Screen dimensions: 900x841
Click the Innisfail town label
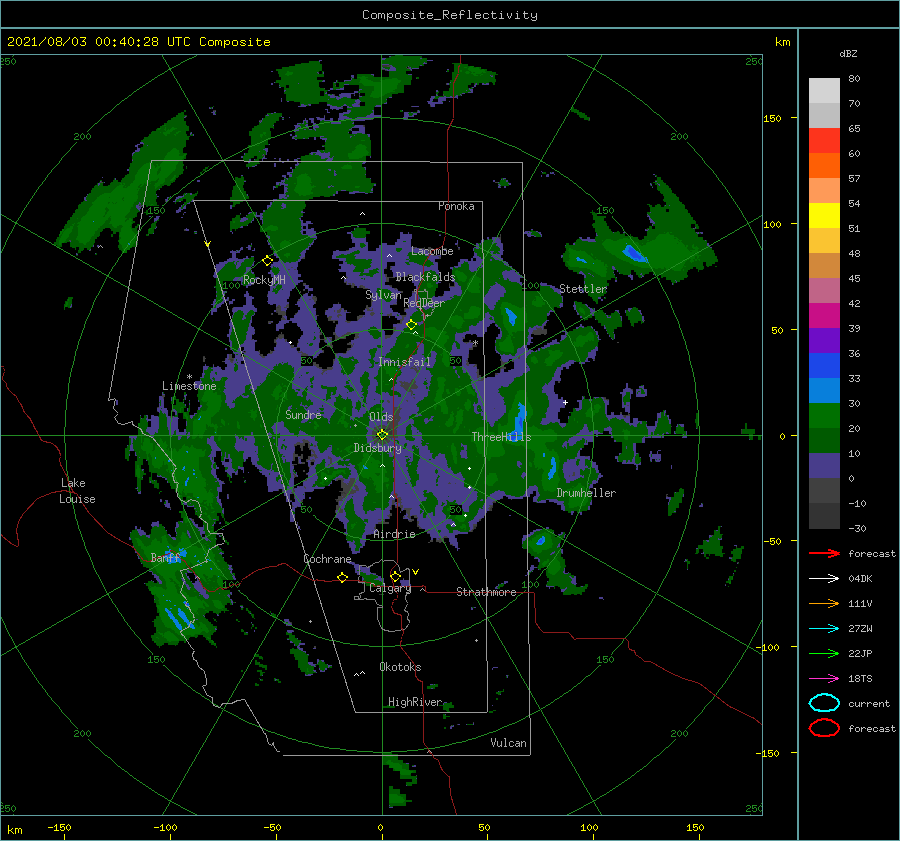(404, 362)
